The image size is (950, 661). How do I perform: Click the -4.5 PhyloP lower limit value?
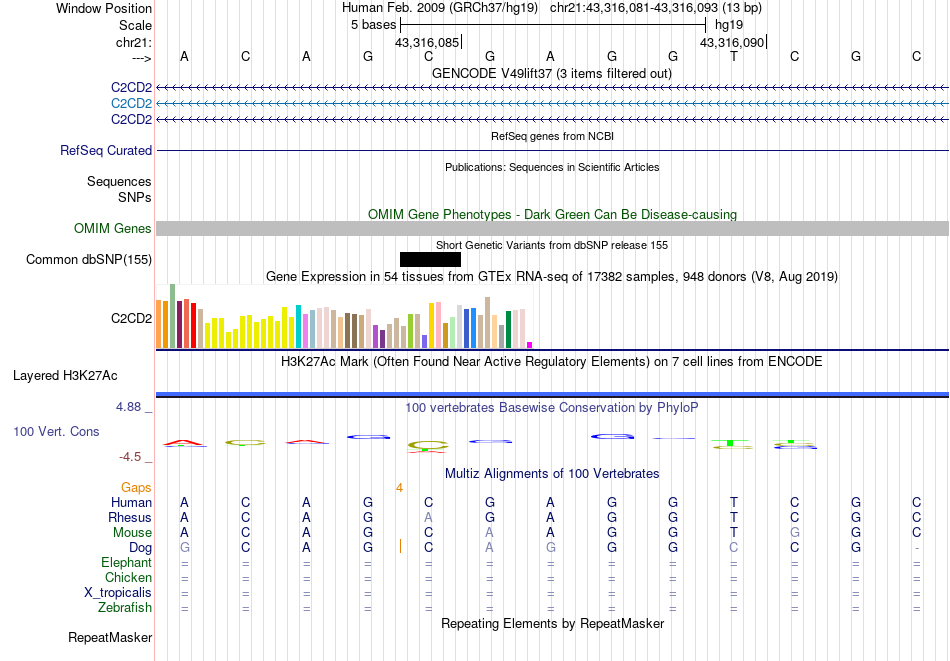[x=130, y=457]
